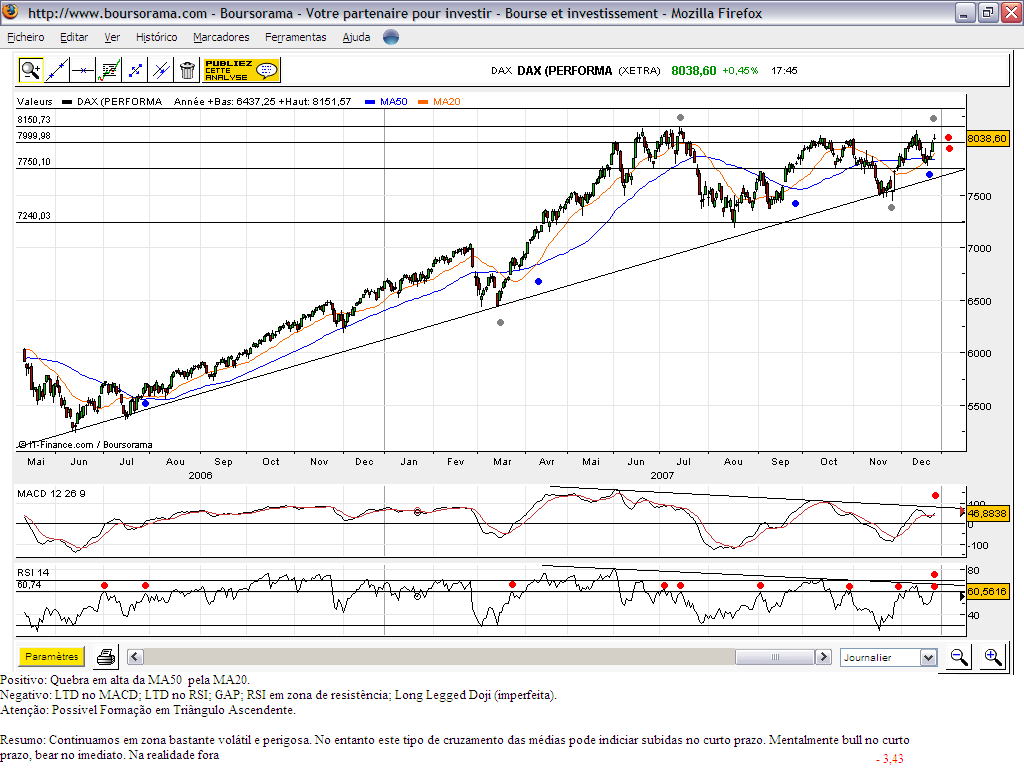Click the 17:45 time in header
Screen dimensions: 1024x768
pos(784,71)
